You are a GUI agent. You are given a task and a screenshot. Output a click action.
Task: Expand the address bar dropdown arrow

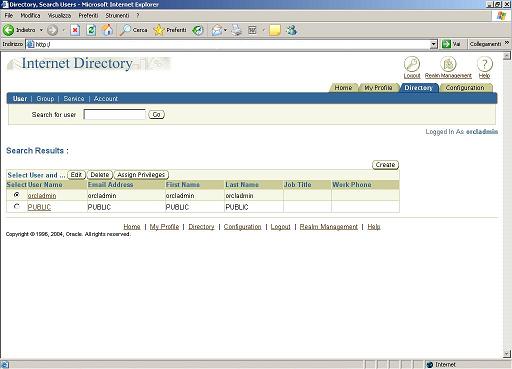click(433, 44)
